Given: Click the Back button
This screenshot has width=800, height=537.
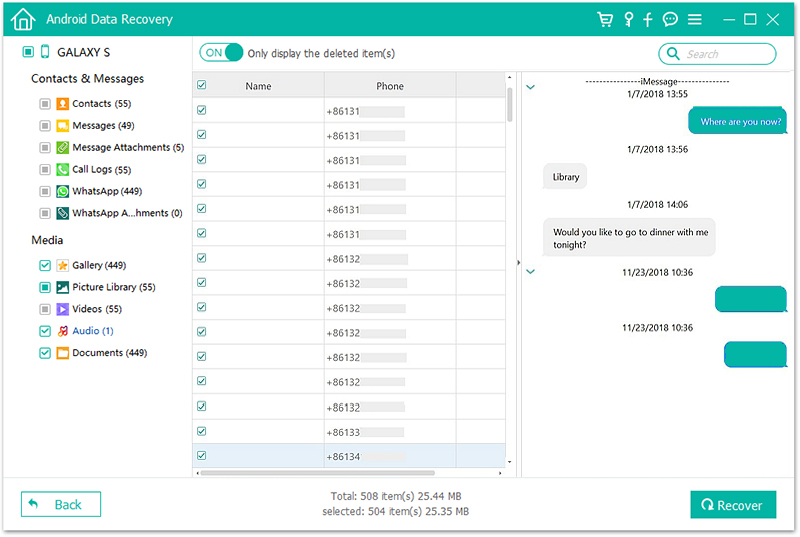Looking at the screenshot, I should coord(61,505).
